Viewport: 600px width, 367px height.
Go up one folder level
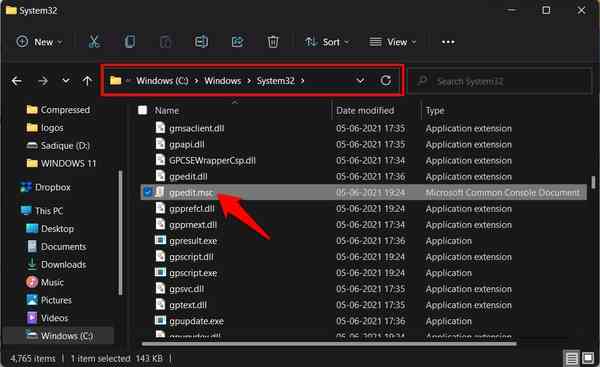(87, 81)
